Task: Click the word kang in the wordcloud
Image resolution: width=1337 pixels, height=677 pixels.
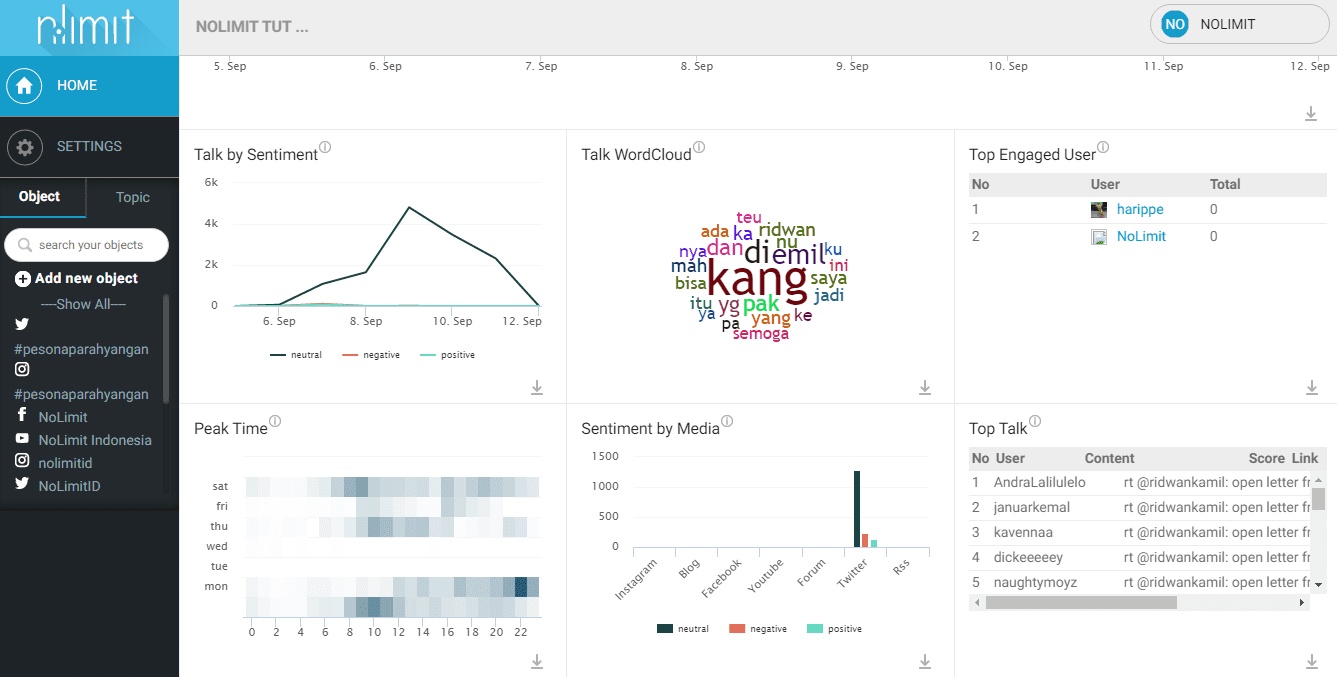Action: point(757,282)
